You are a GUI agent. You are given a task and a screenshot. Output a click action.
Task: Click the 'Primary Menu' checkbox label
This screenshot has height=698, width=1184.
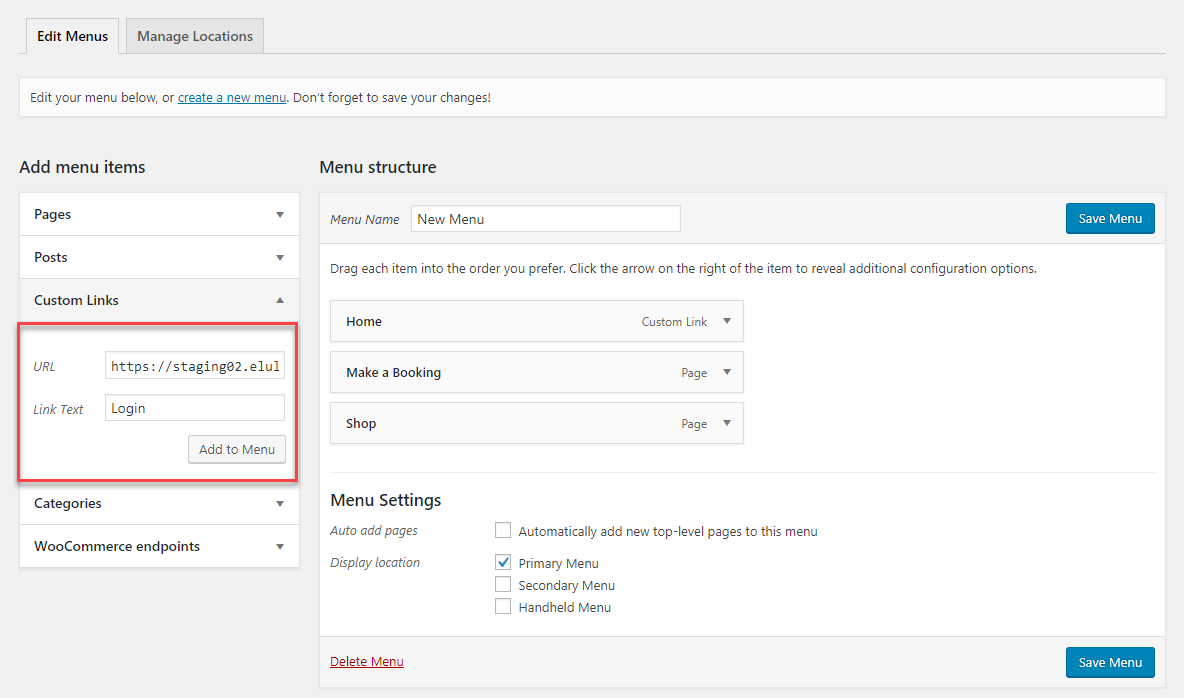pyautogui.click(x=558, y=564)
